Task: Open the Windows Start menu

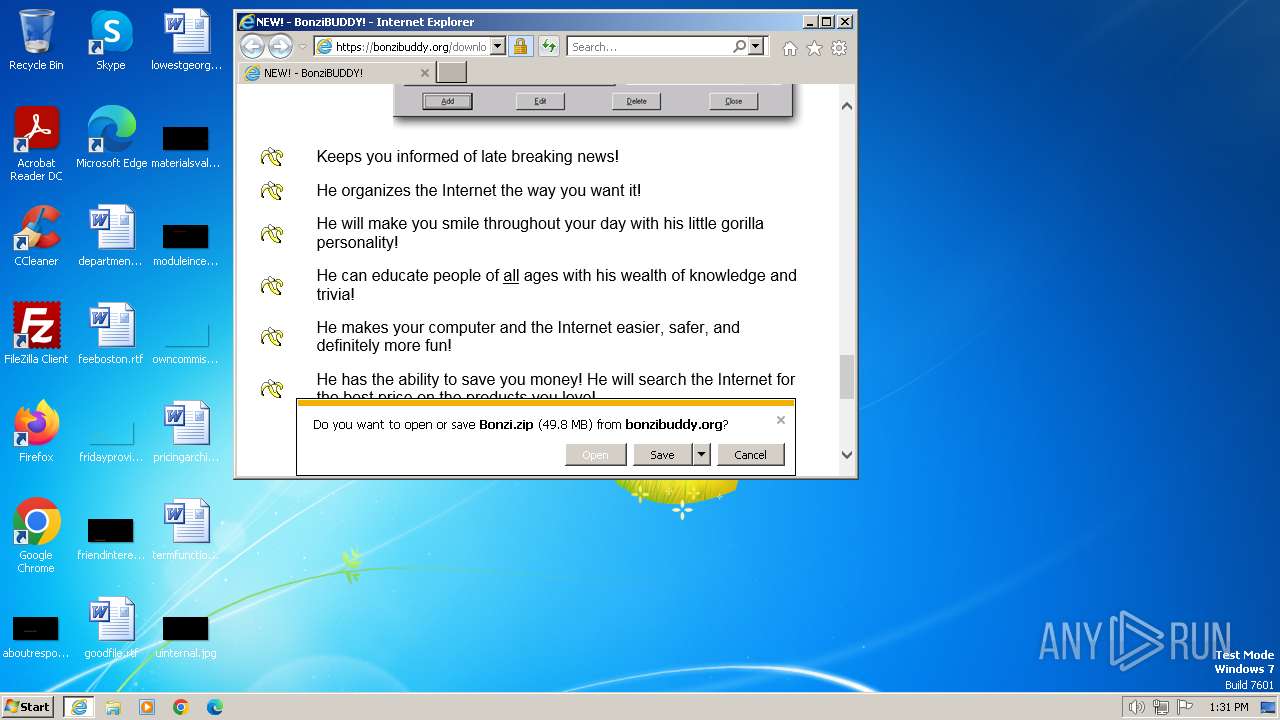Action: point(28,707)
